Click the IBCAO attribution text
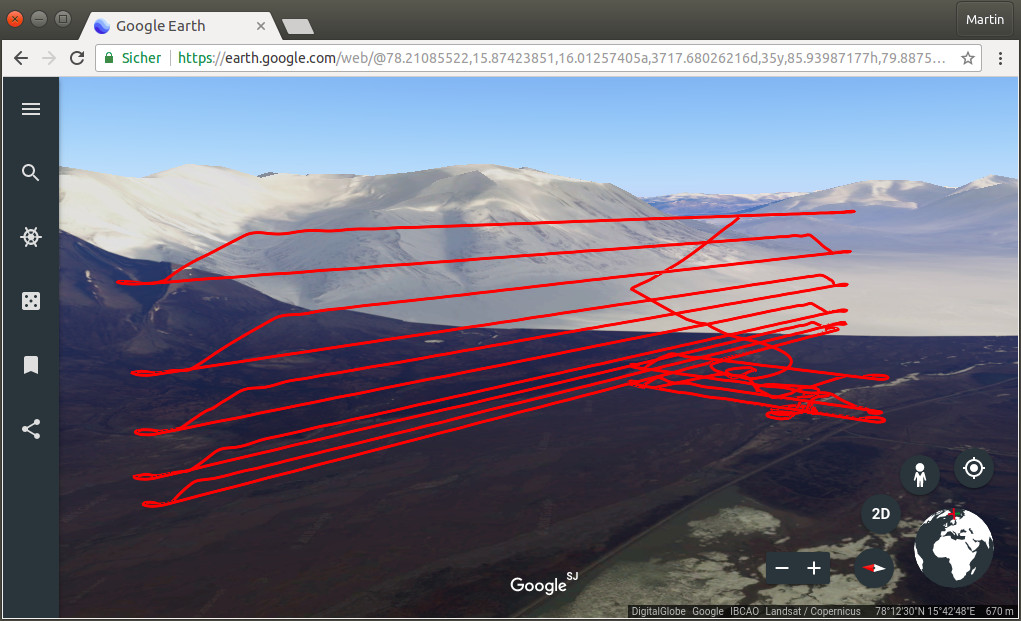 [x=744, y=611]
